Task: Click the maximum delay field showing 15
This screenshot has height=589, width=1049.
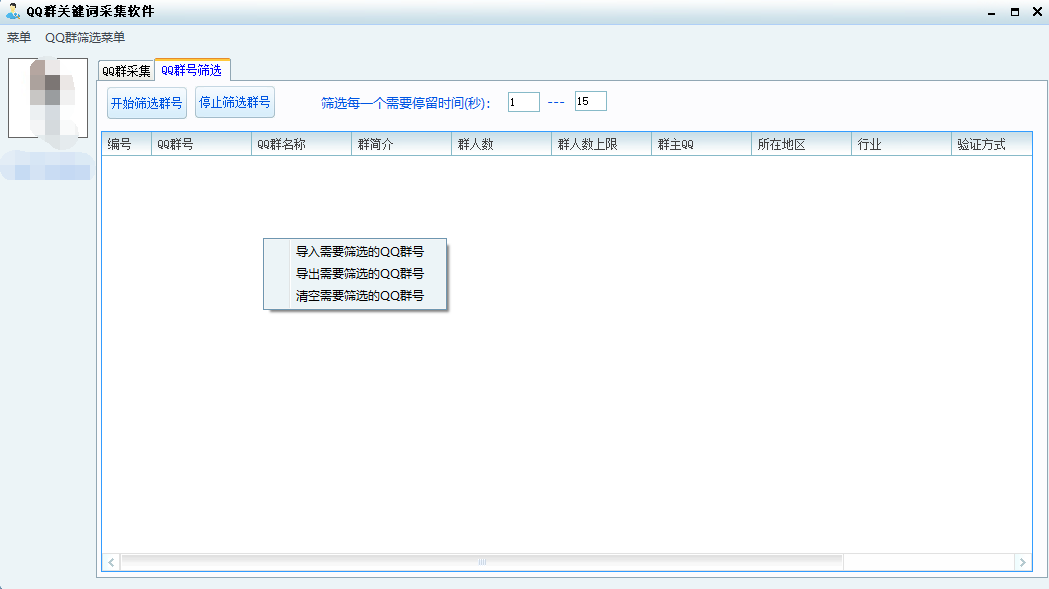Action: click(591, 101)
